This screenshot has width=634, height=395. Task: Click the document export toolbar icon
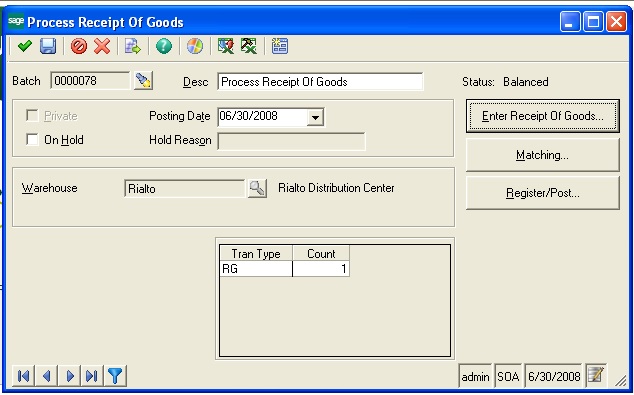(x=133, y=46)
